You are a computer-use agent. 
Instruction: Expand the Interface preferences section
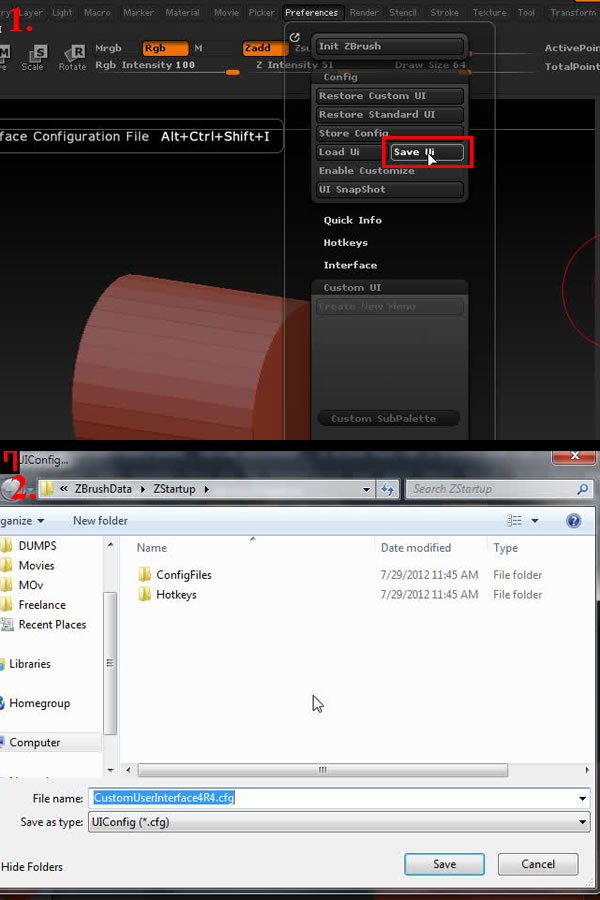pos(350,265)
